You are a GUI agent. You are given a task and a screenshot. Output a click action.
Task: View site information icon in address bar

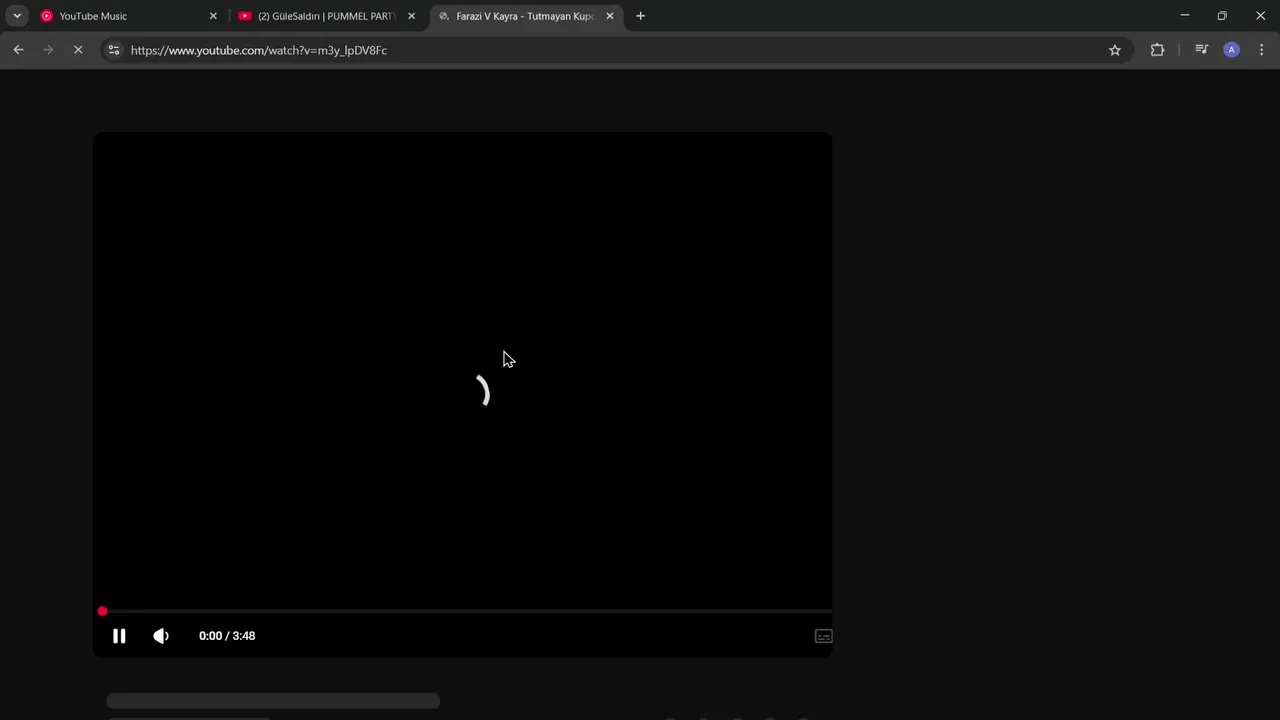pyautogui.click(x=114, y=50)
